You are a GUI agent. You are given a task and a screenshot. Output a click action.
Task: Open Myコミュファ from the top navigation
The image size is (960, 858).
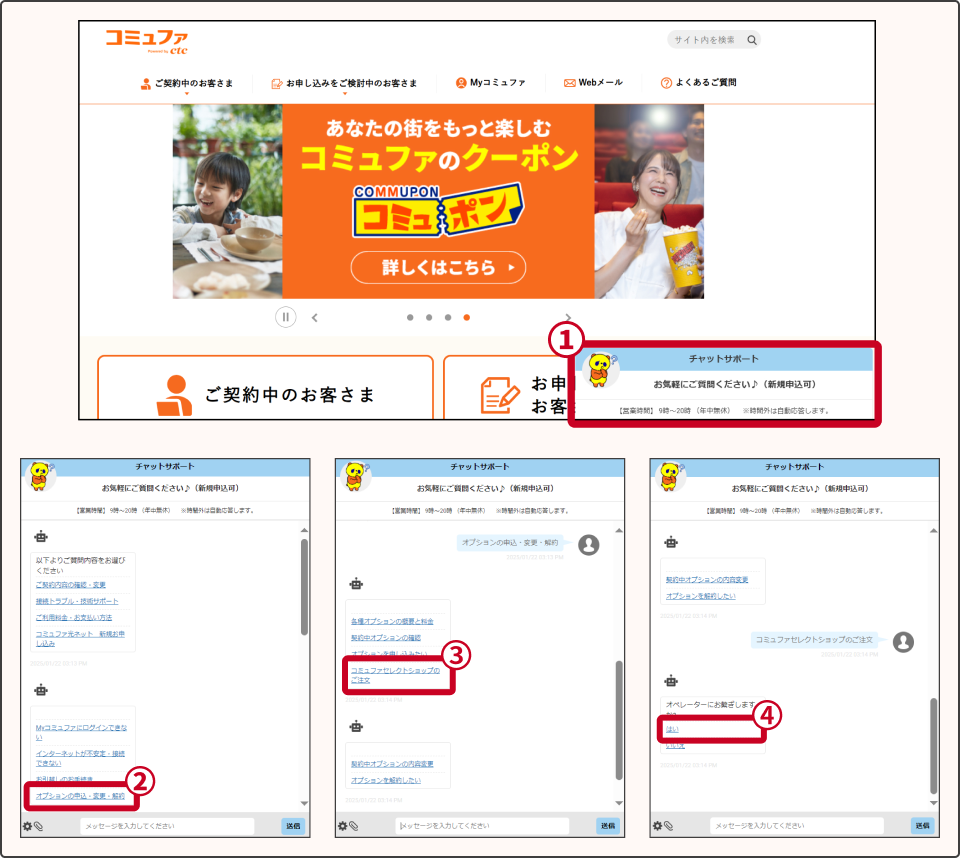point(490,83)
